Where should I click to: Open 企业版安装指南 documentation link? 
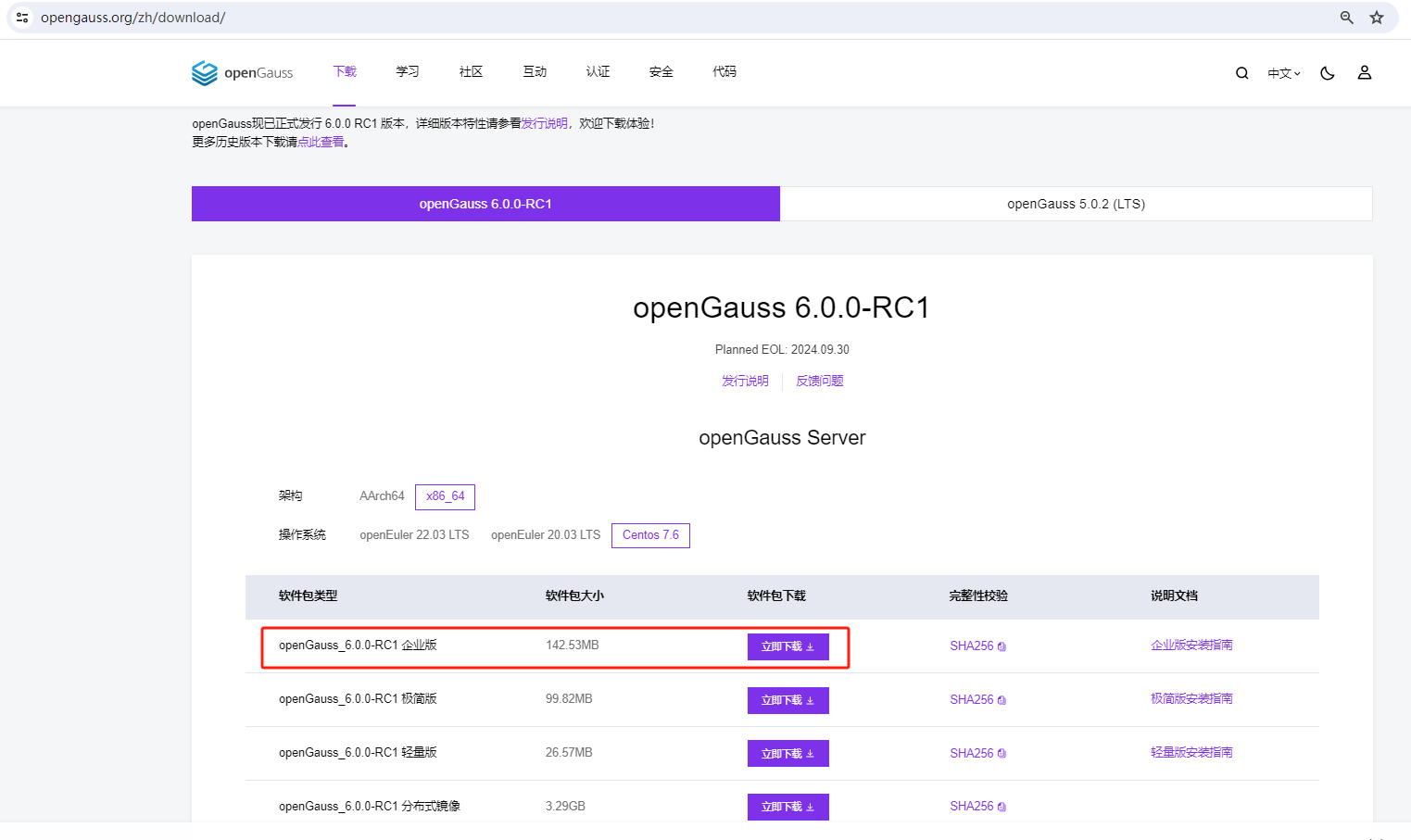(1191, 645)
